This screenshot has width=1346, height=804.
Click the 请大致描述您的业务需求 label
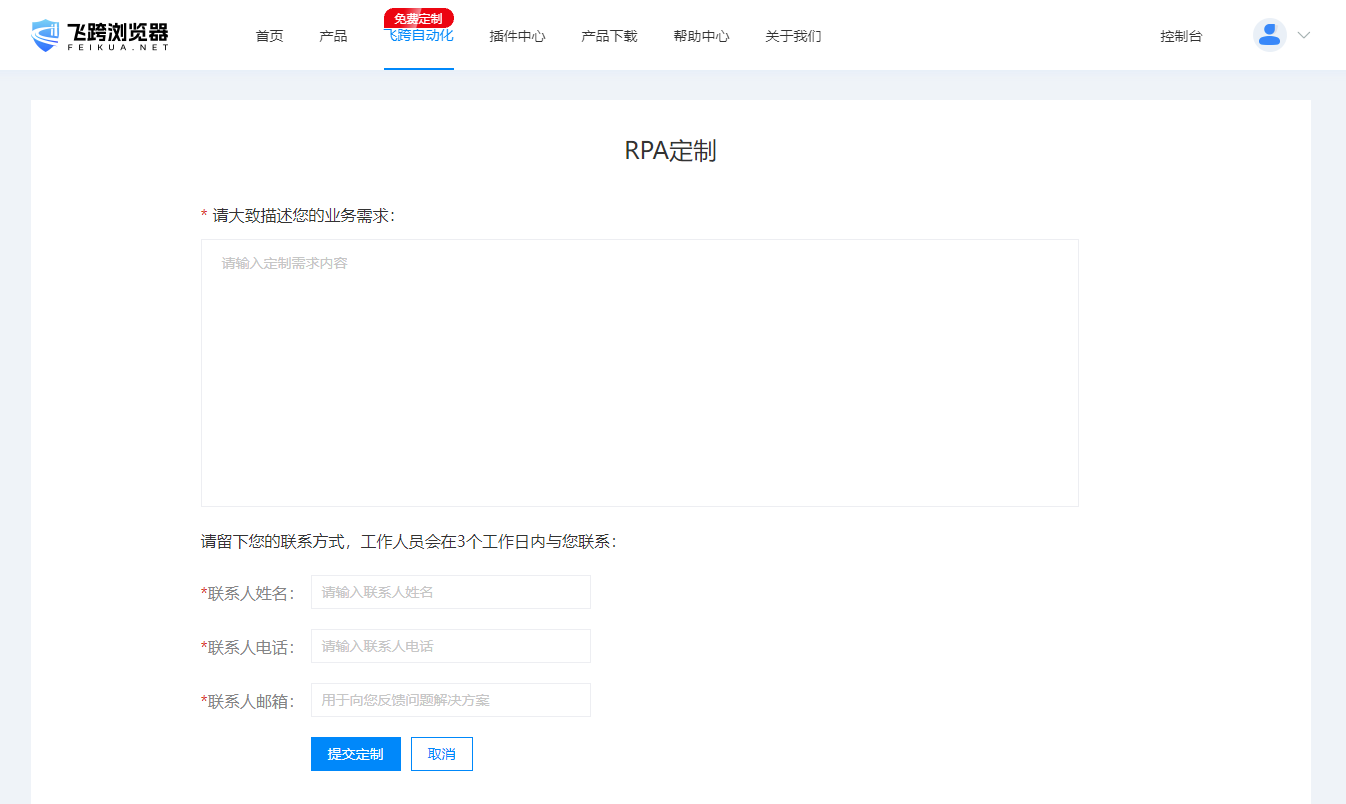click(303, 216)
